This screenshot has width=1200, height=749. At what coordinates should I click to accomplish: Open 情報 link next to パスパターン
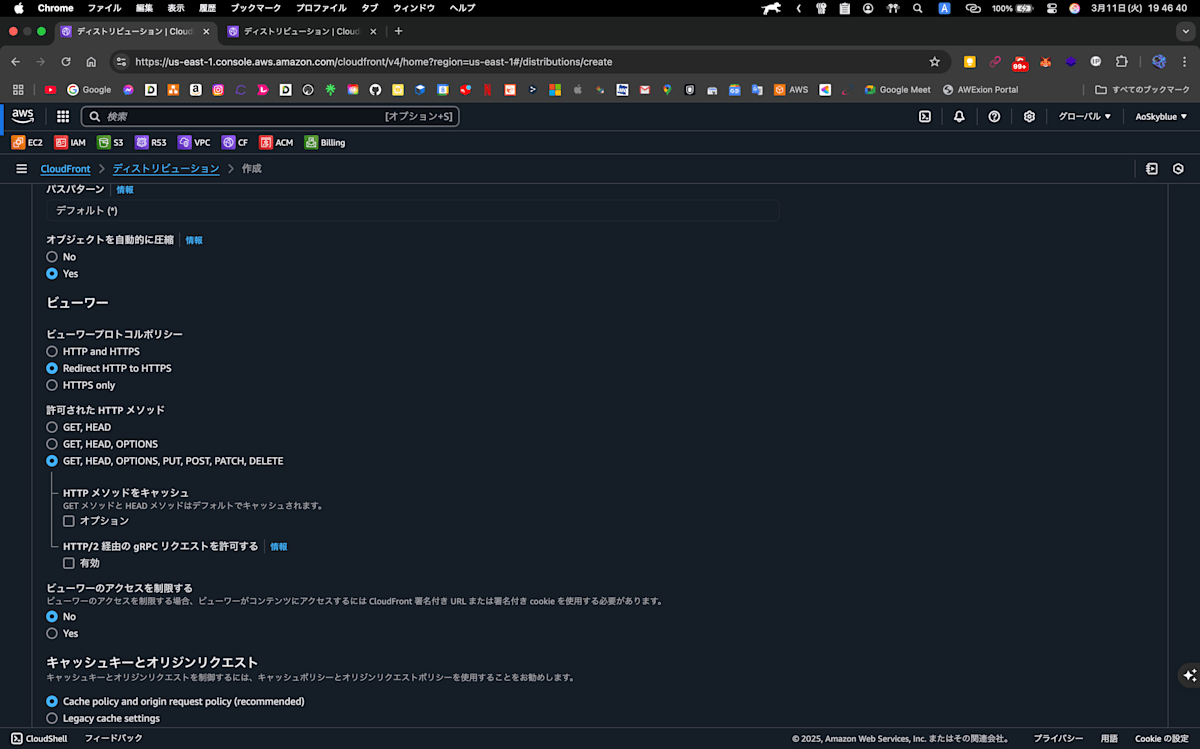(x=125, y=190)
